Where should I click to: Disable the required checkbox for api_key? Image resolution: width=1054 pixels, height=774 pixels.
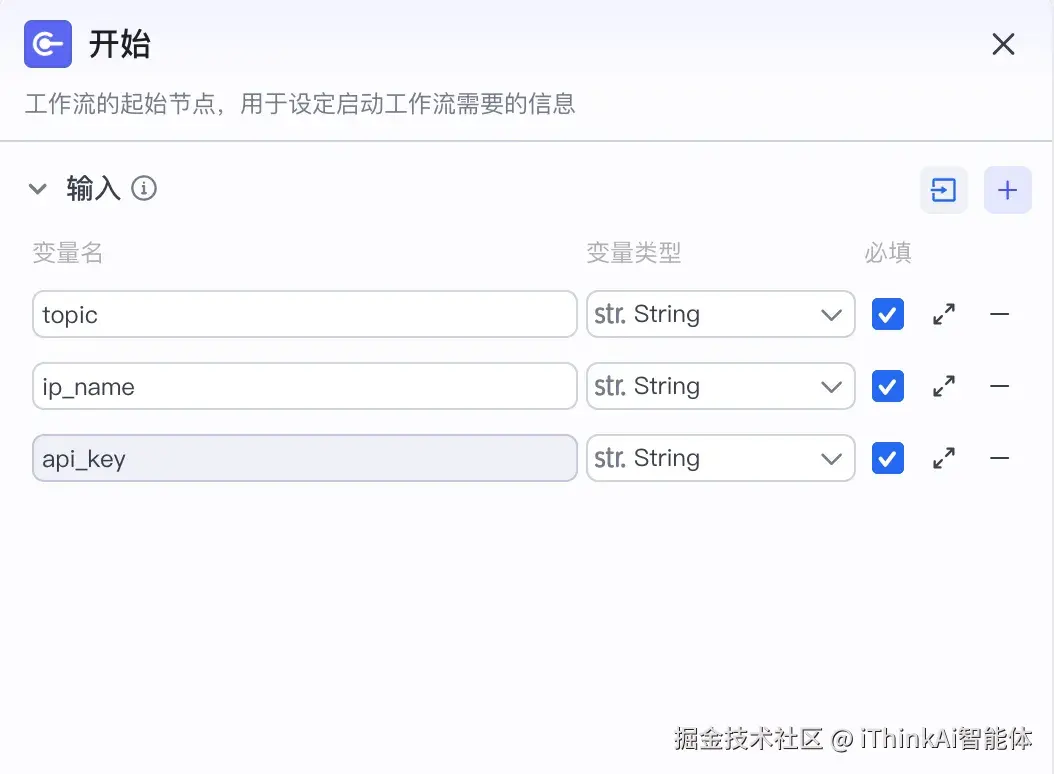(887, 458)
